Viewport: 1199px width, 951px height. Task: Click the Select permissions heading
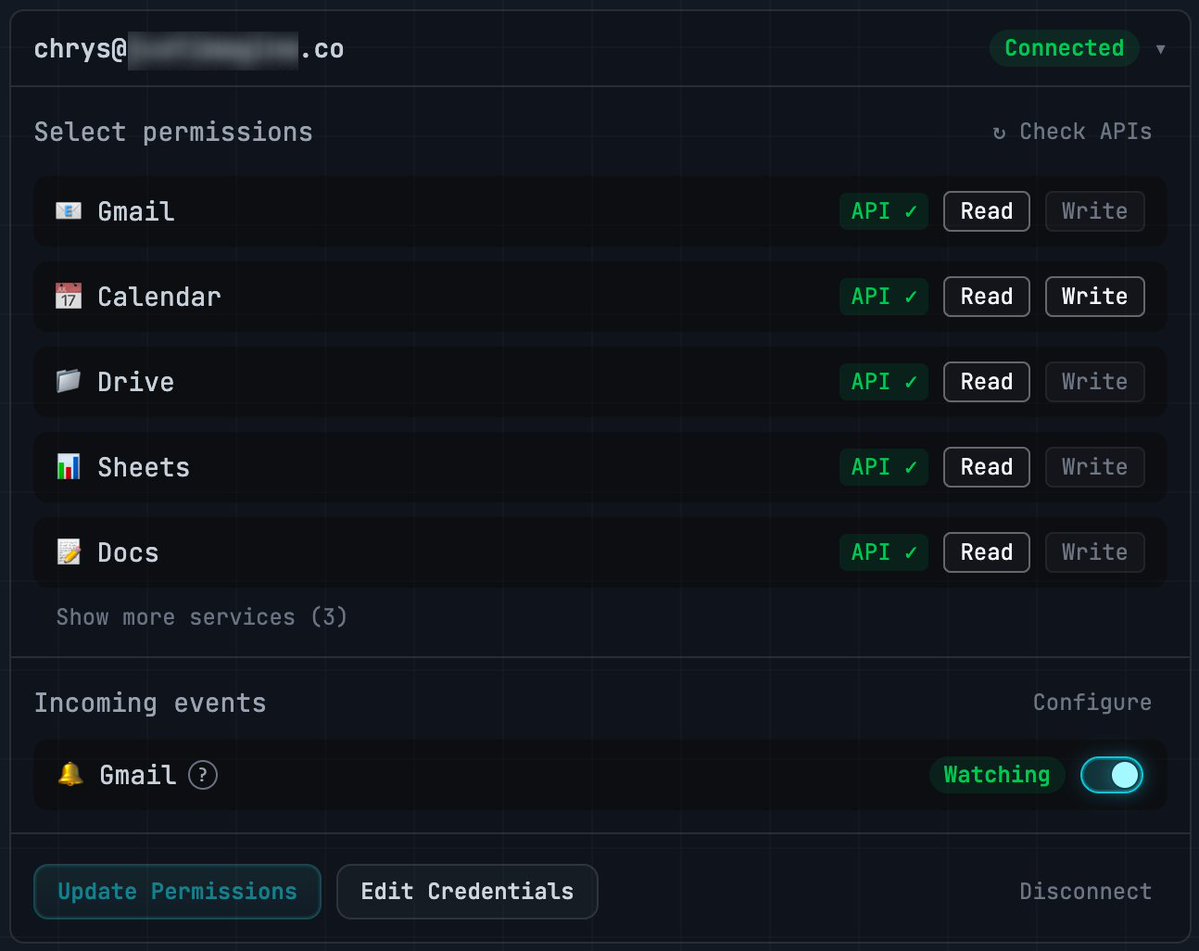point(174,132)
